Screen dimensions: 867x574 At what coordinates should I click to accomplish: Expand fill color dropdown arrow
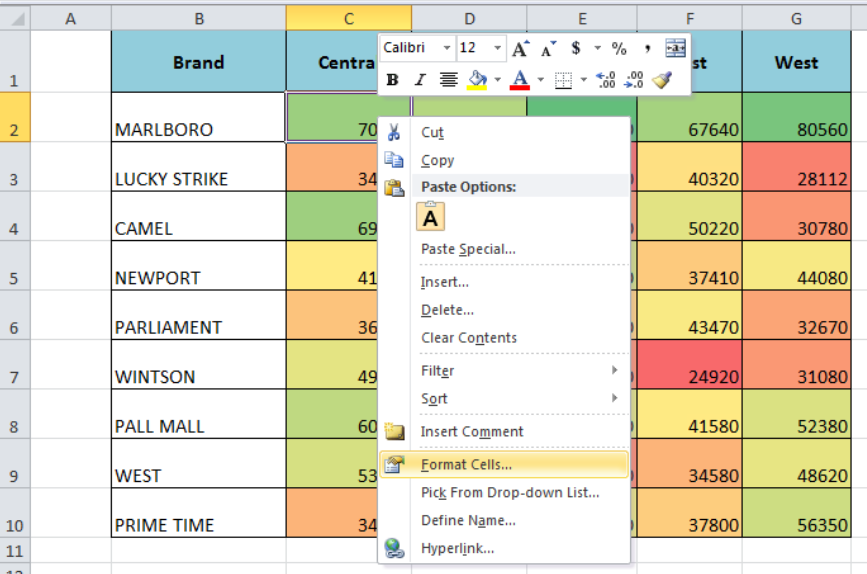point(497,80)
